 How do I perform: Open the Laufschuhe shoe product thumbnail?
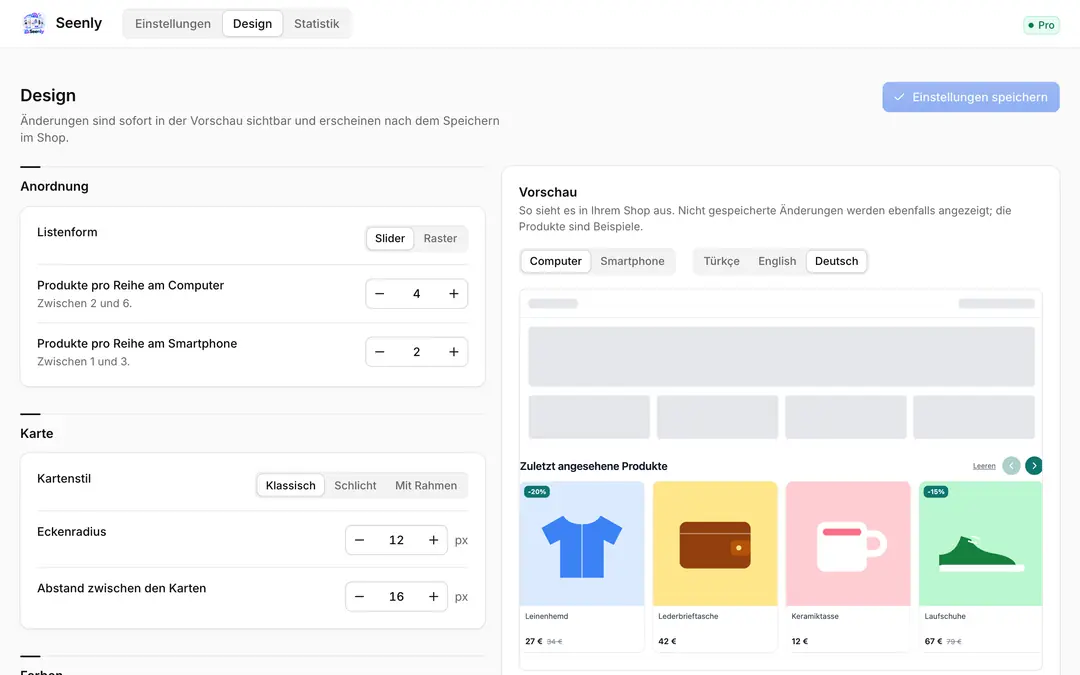[x=980, y=543]
